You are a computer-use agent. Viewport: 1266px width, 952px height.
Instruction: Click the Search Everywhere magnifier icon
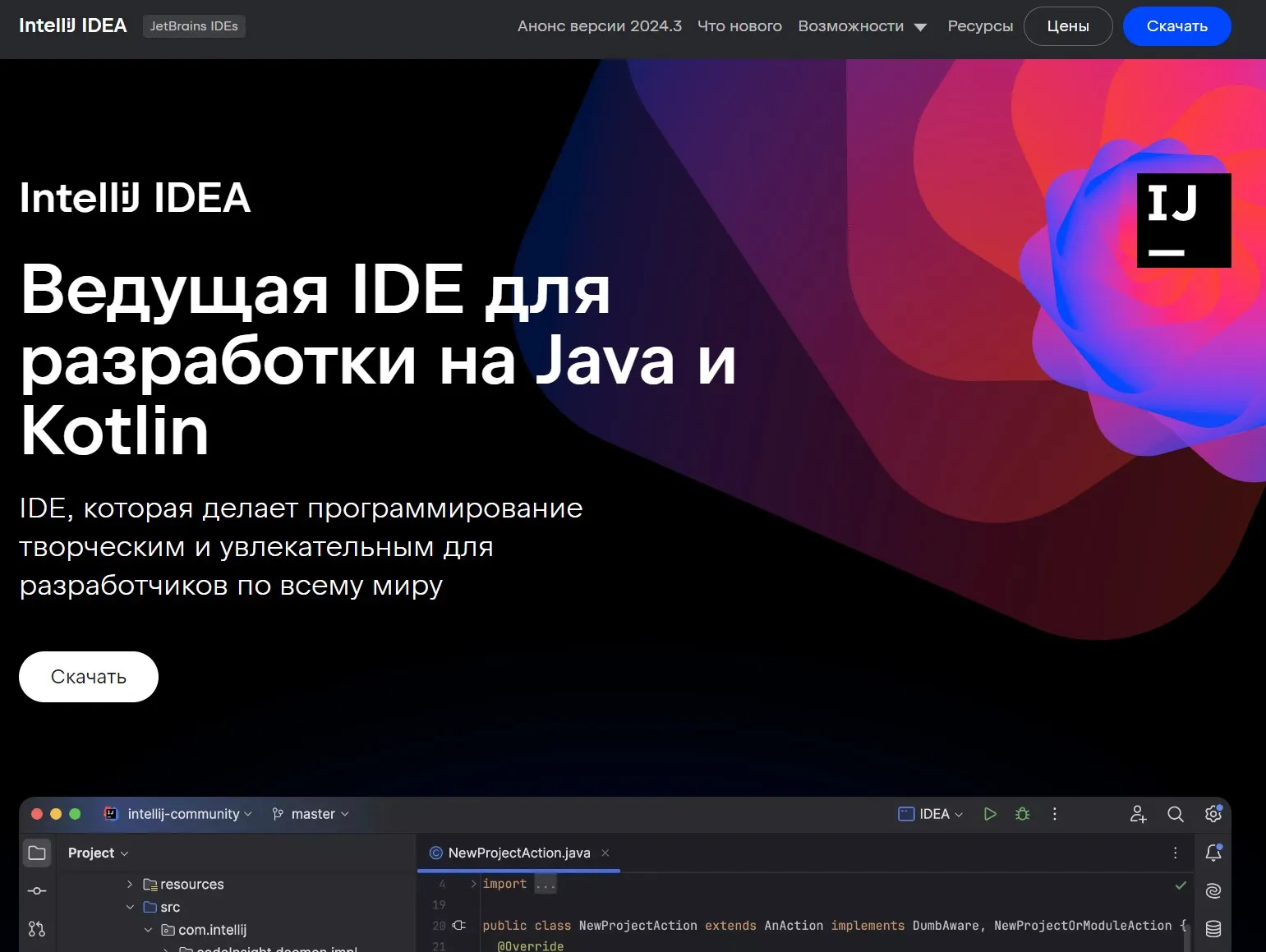pyautogui.click(x=1176, y=814)
